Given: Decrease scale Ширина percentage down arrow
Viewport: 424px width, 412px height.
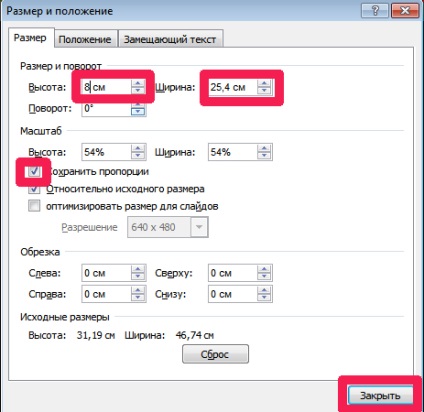Looking at the screenshot, I should click(x=264, y=155).
